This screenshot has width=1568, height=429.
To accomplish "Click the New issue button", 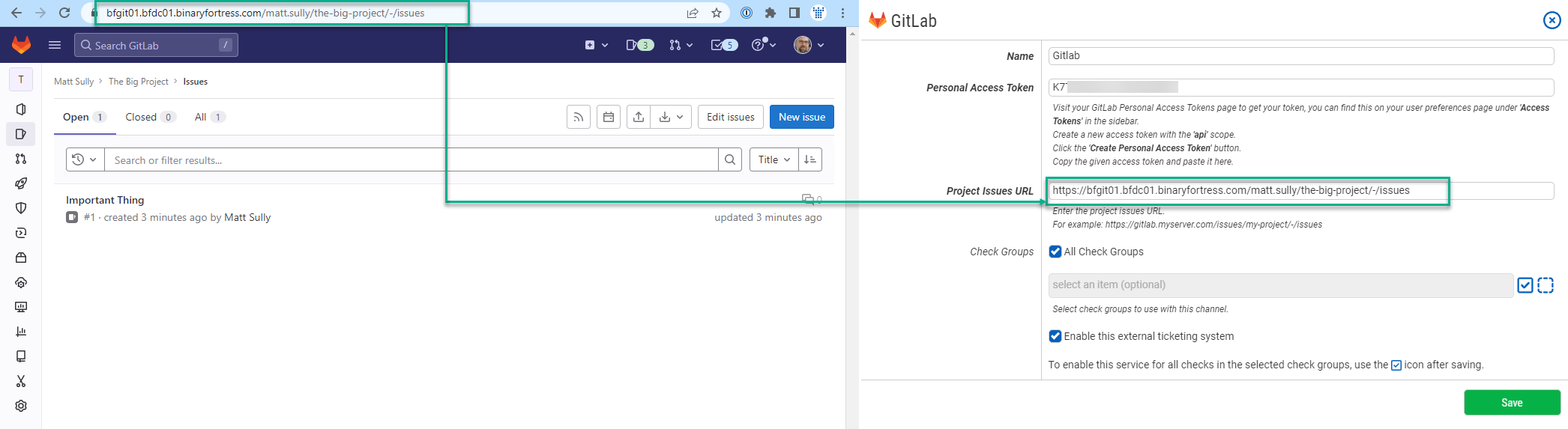I will pyautogui.click(x=802, y=117).
